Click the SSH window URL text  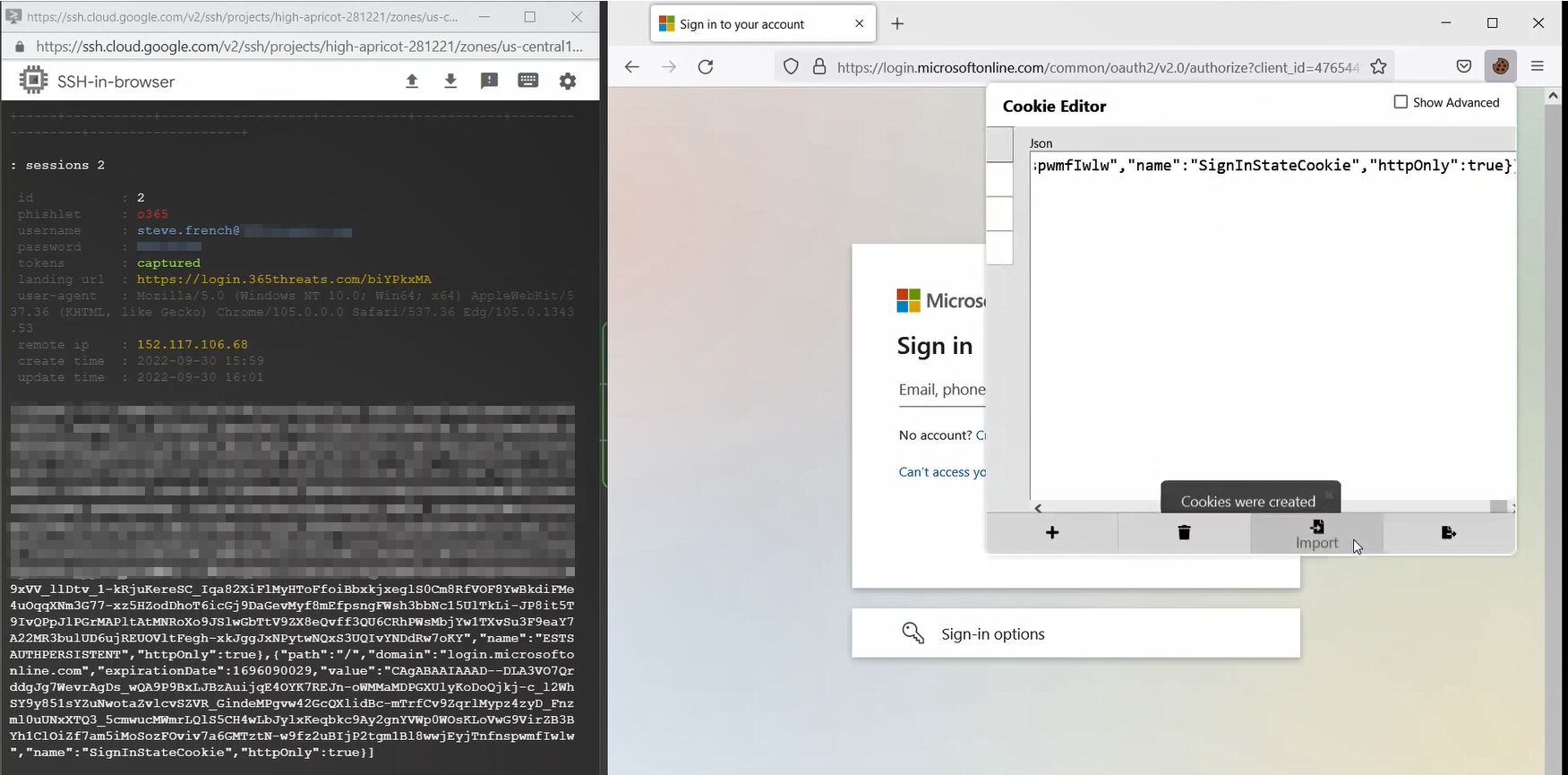click(310, 47)
